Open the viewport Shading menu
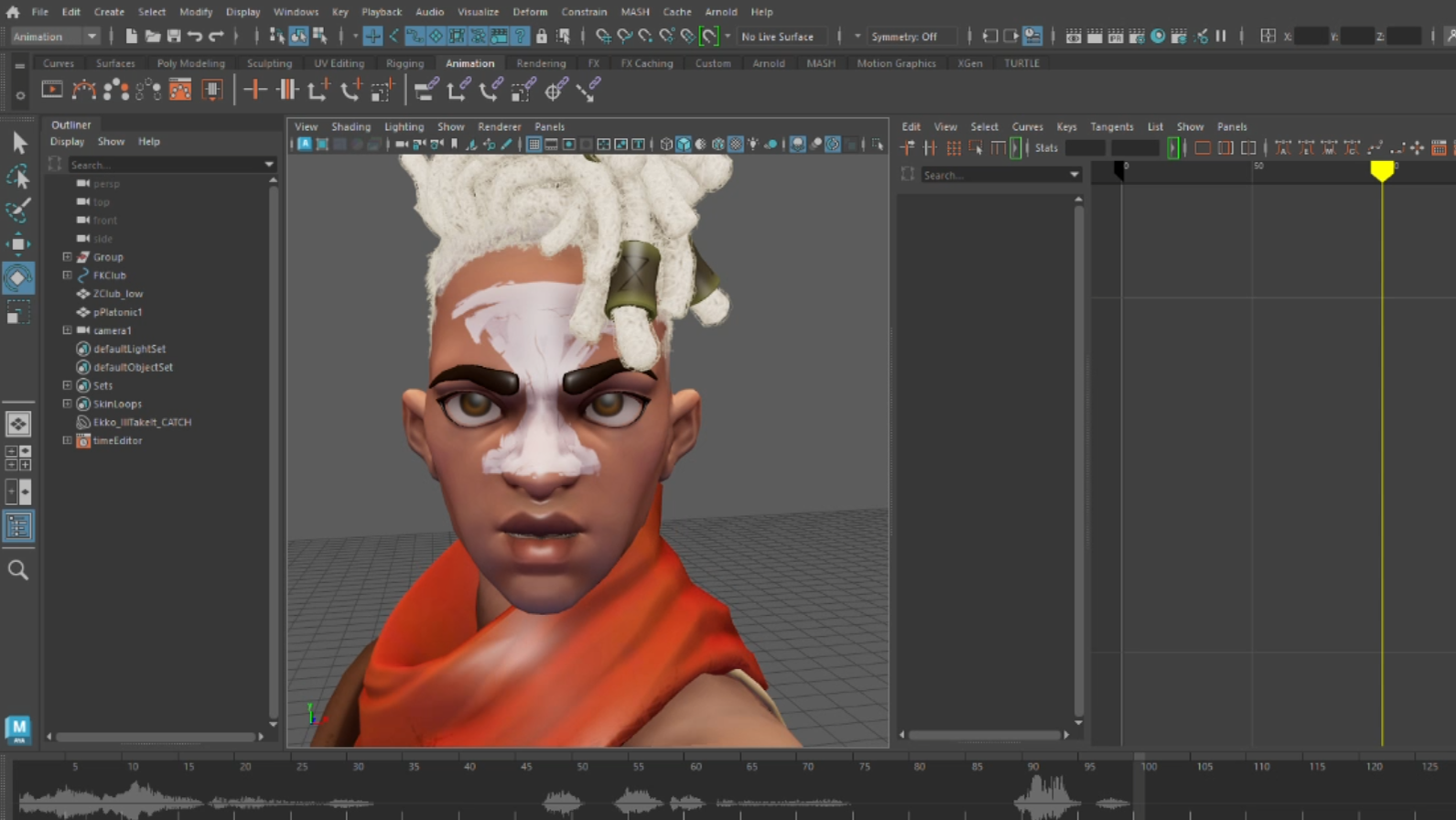 (x=351, y=126)
